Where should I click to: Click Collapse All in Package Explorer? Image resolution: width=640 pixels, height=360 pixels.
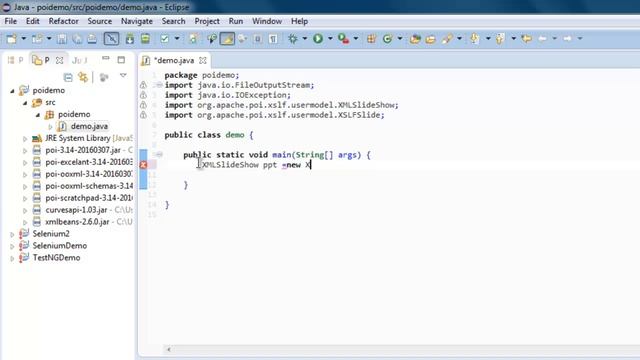(68, 77)
